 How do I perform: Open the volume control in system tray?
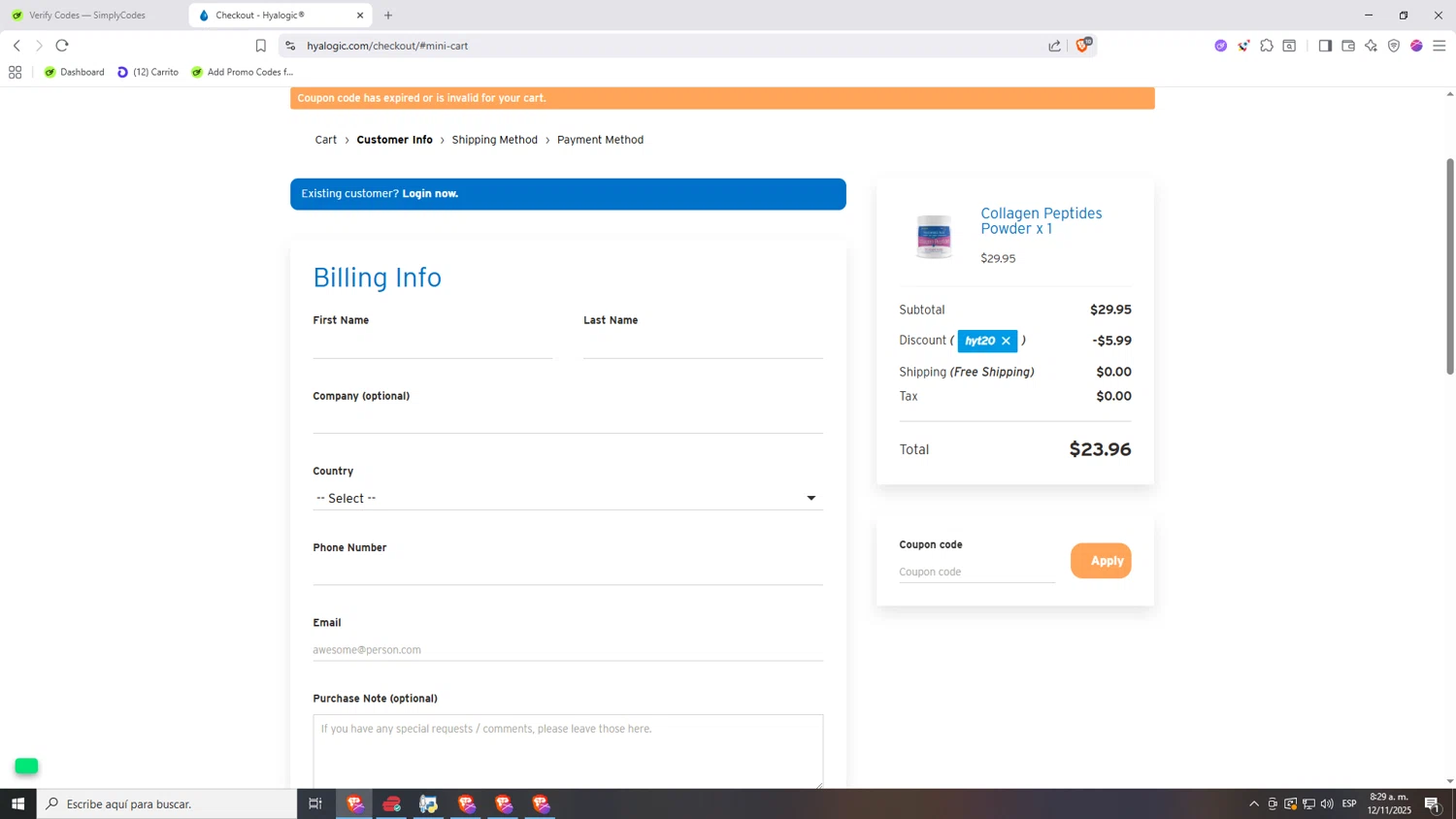click(1327, 803)
